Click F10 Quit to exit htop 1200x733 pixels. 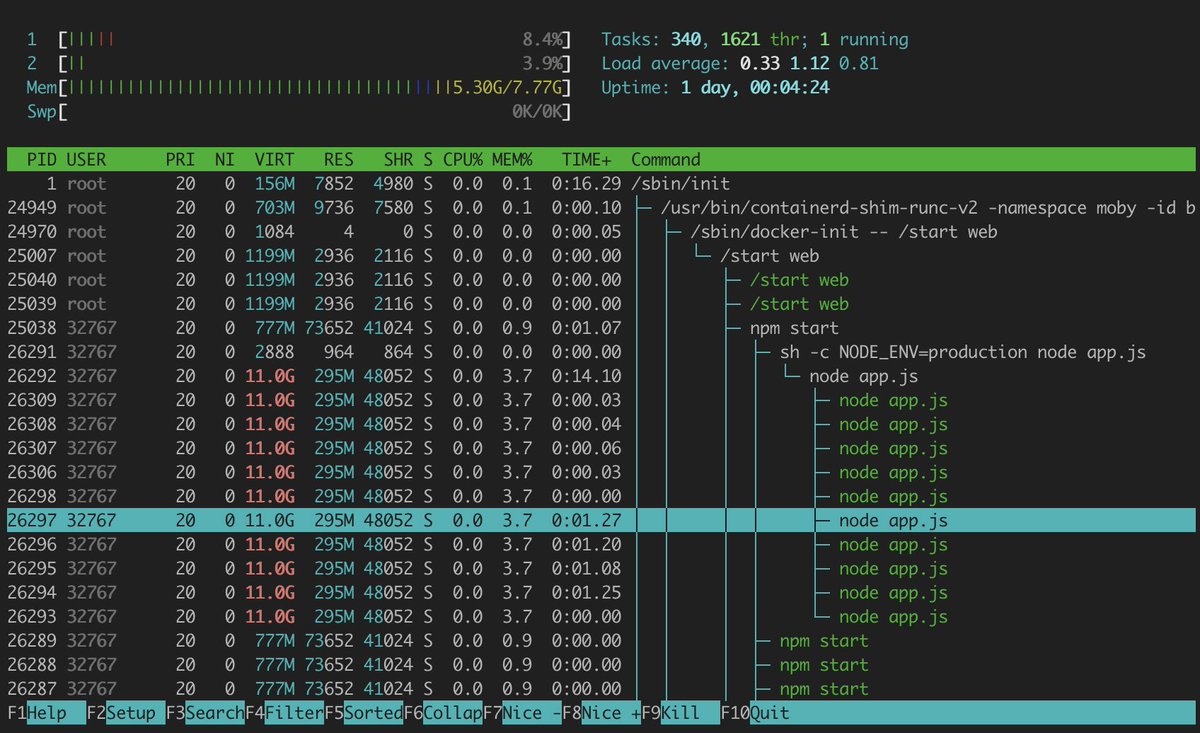[x=755, y=713]
